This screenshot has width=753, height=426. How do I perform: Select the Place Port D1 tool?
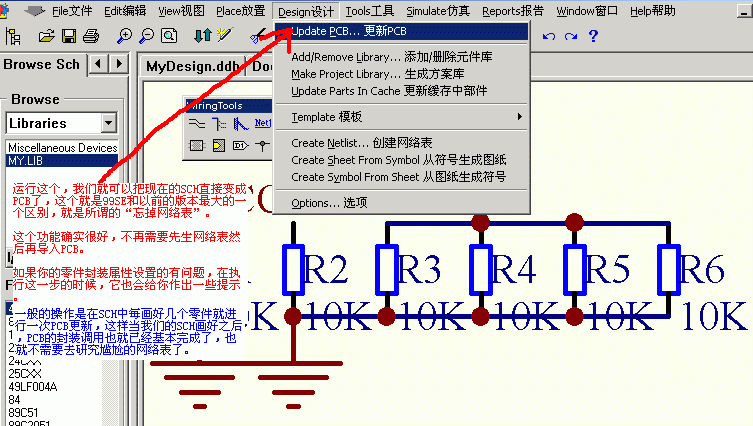tap(241, 145)
